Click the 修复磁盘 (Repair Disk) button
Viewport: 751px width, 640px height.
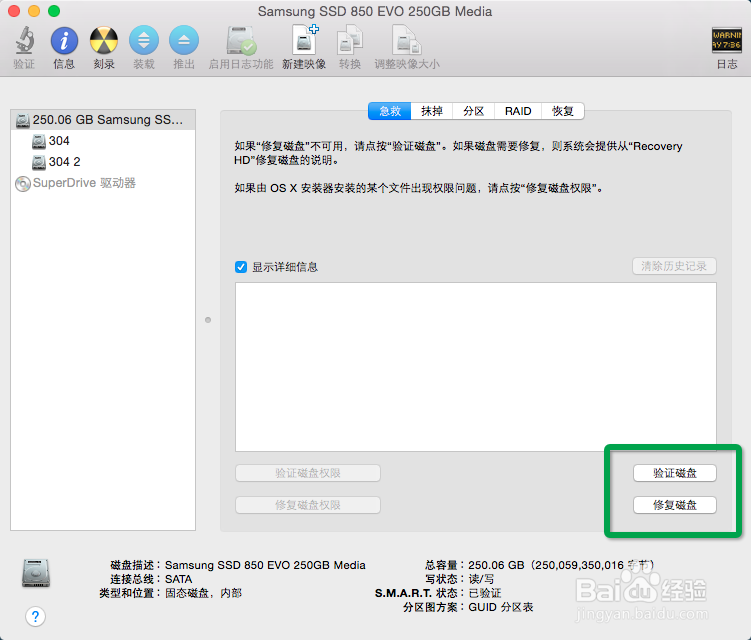(x=675, y=505)
